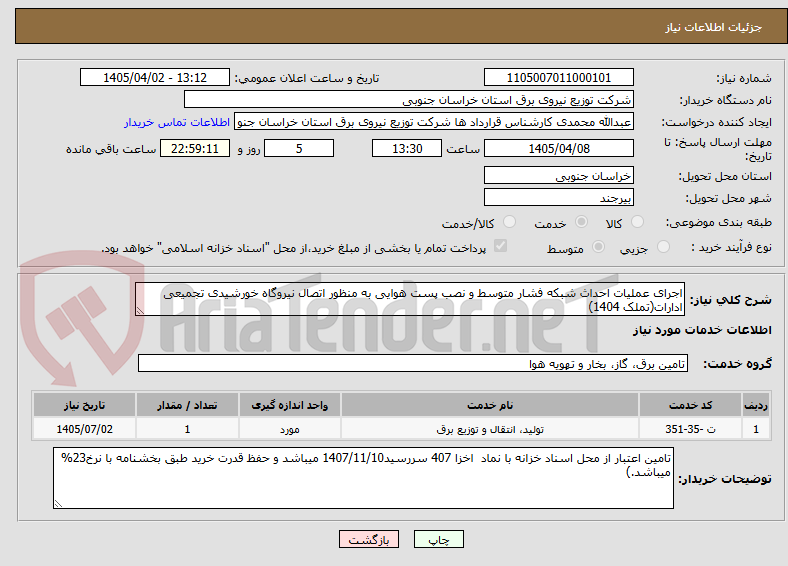
Task: Click the ردیف column header
Action: click(x=756, y=405)
